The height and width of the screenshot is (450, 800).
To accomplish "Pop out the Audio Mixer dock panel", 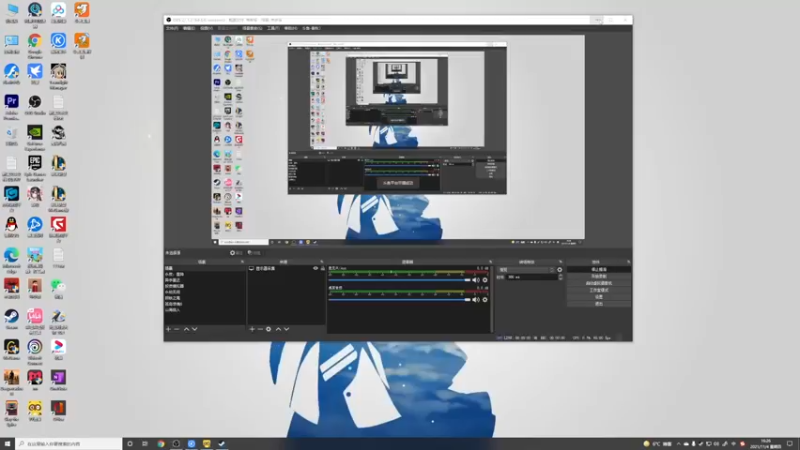I will [x=490, y=262].
